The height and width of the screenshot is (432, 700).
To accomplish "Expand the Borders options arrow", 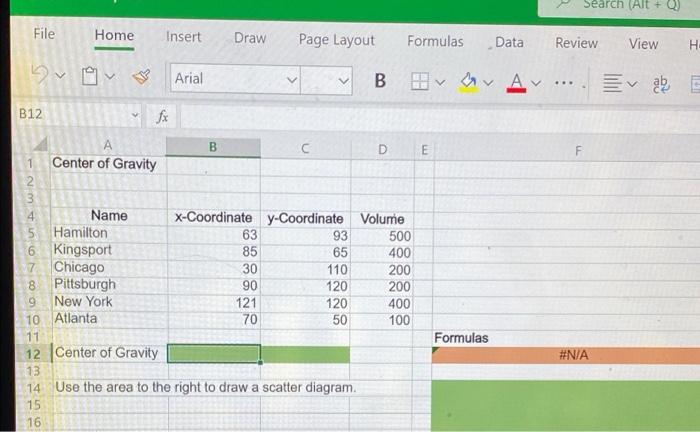I will point(440,83).
